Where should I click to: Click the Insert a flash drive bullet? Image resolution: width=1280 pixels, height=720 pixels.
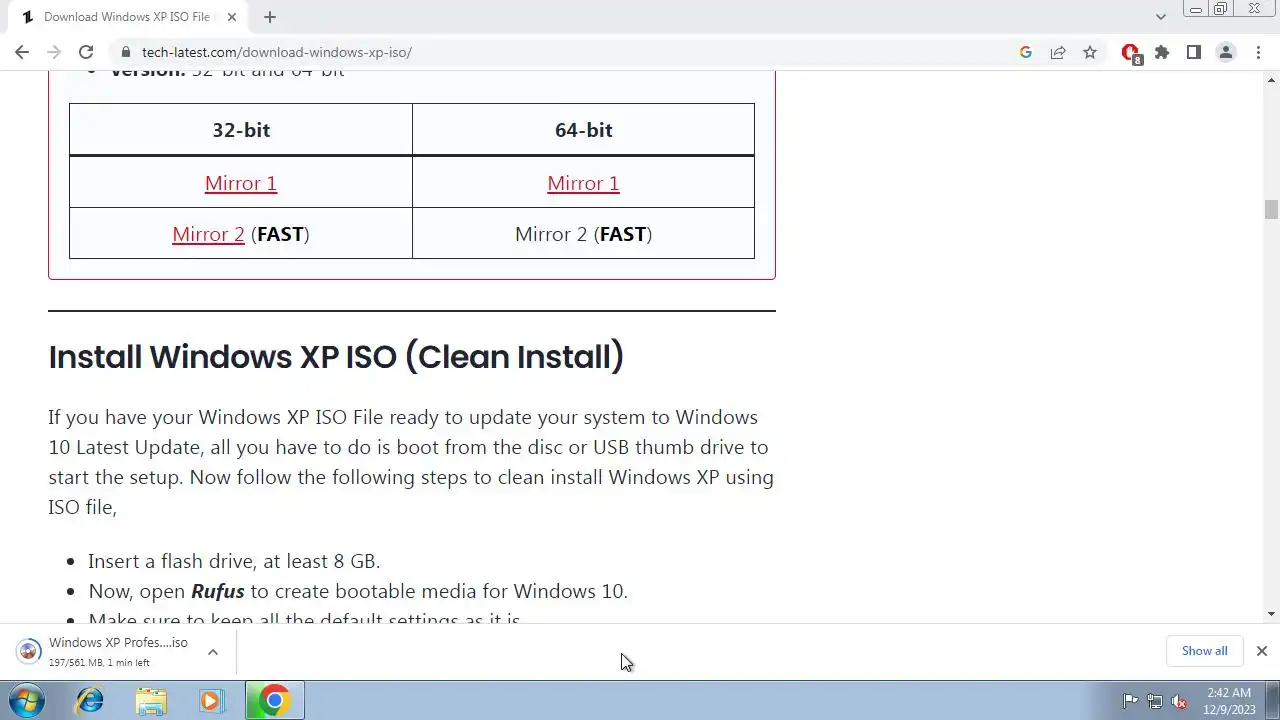[234, 561]
